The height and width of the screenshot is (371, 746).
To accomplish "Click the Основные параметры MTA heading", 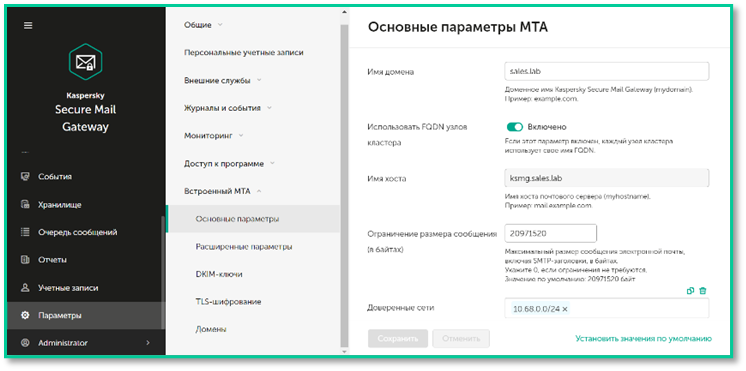I will point(458,27).
